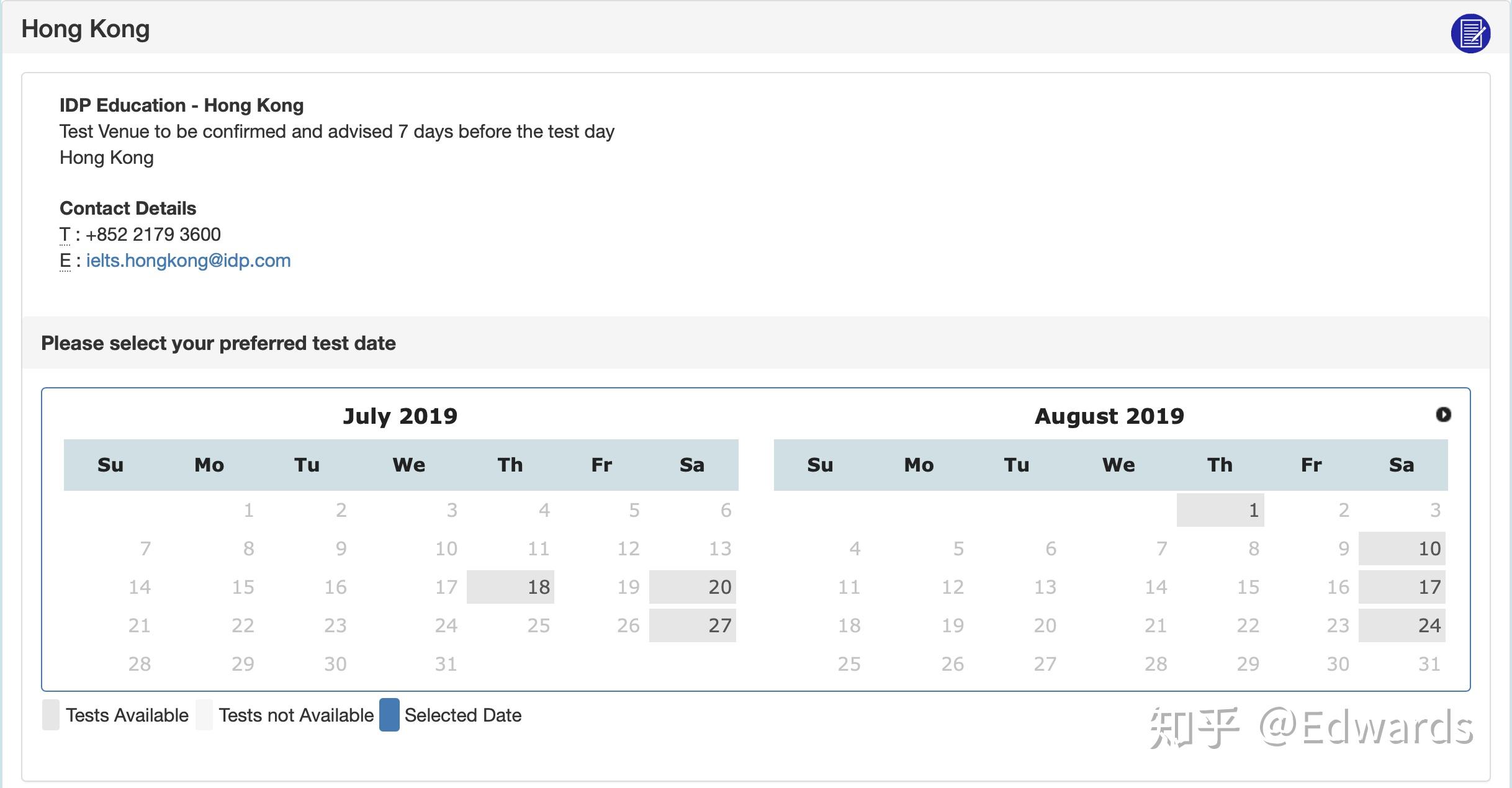The image size is (1512, 788).
Task: Select August 10 test date
Action: 1402,548
